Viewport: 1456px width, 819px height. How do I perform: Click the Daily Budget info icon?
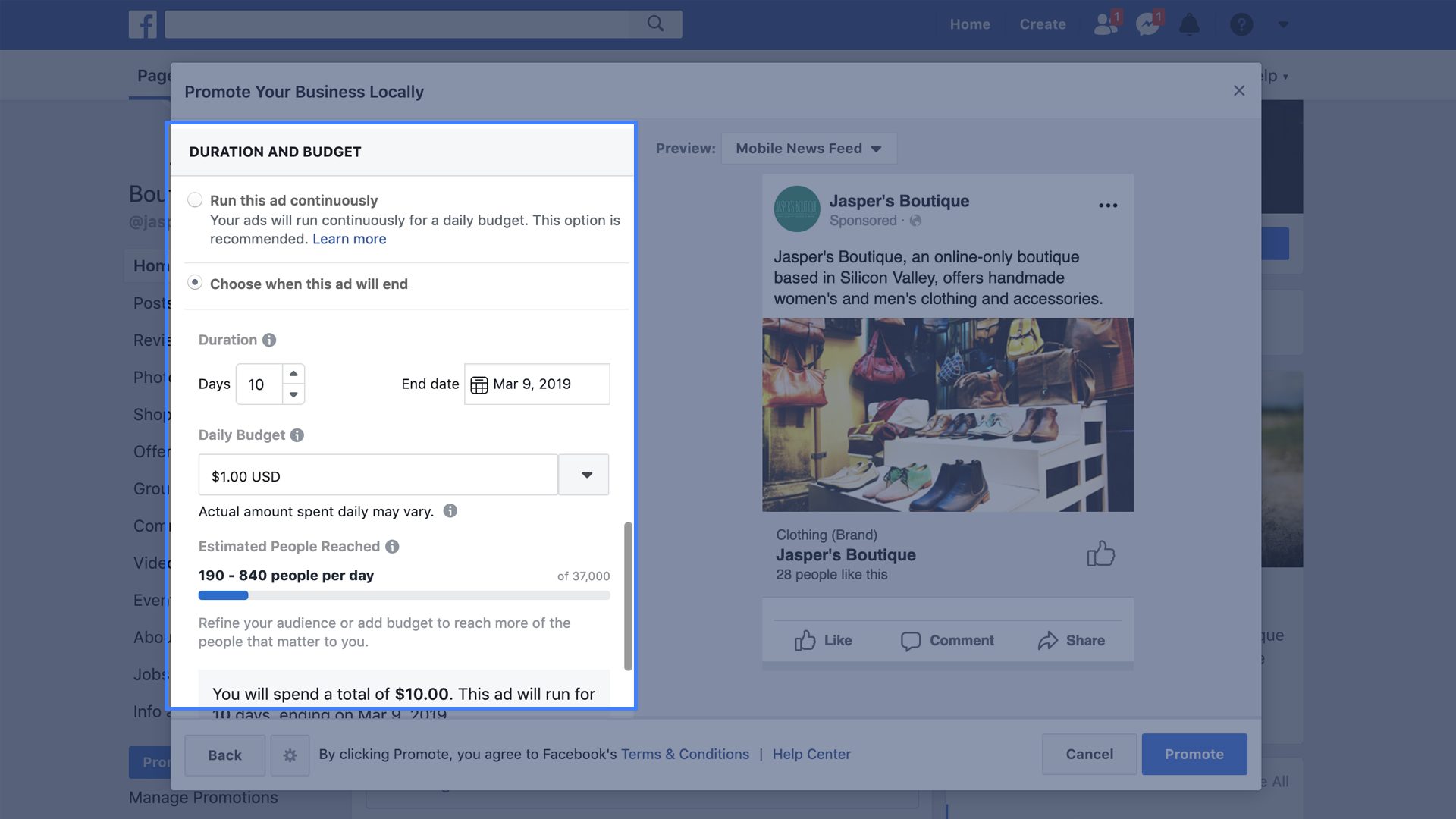[x=297, y=435]
